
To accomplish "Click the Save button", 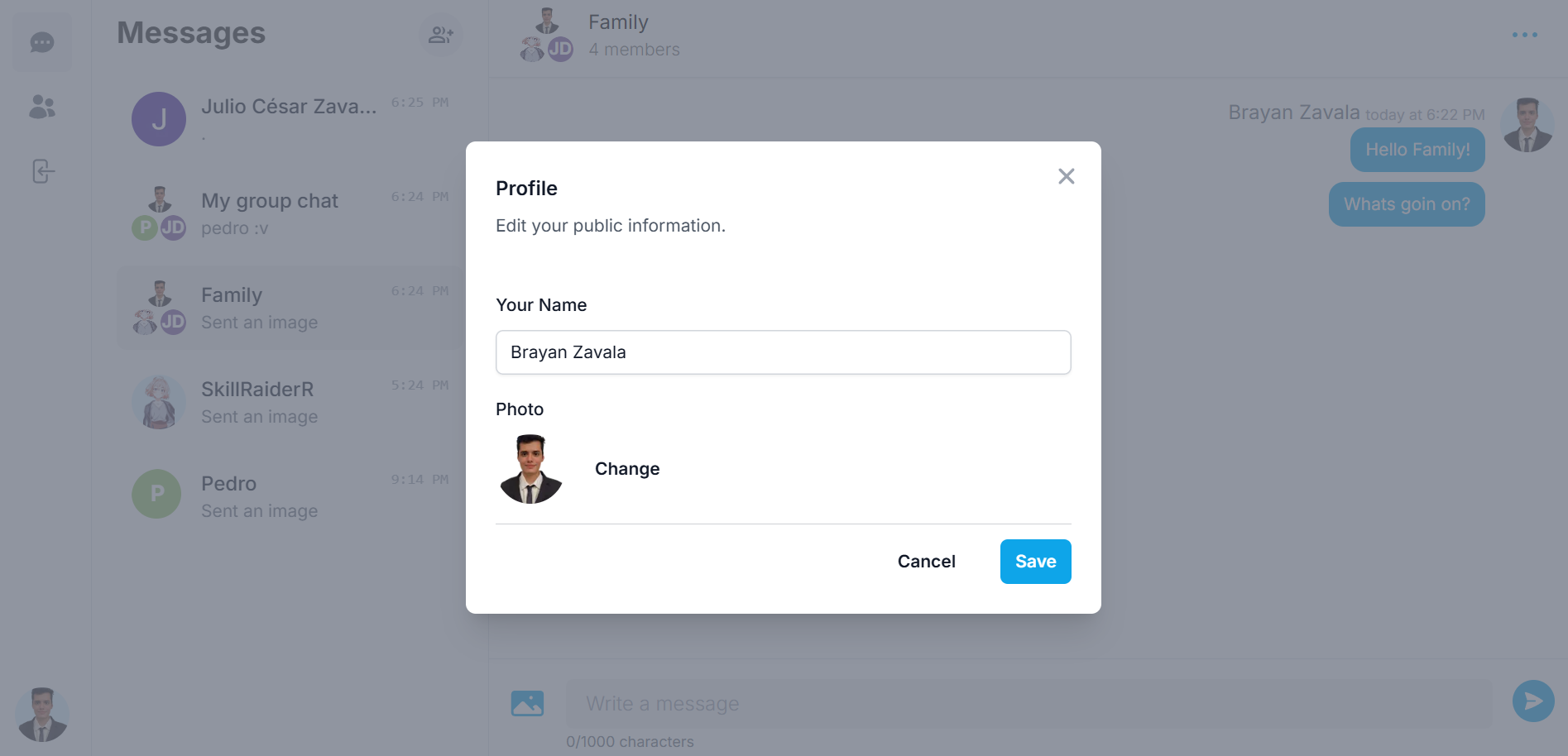I will pyautogui.click(x=1035, y=562).
